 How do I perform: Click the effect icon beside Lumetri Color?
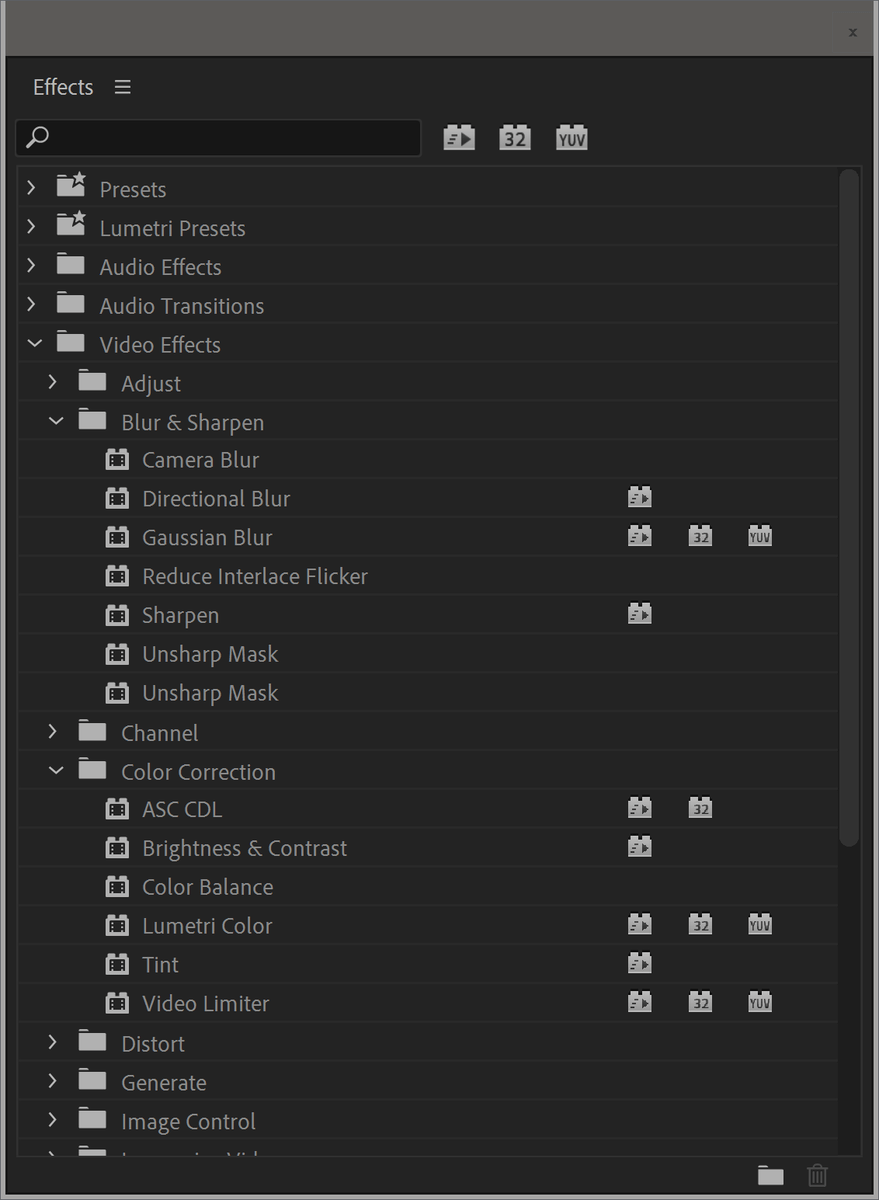[117, 925]
